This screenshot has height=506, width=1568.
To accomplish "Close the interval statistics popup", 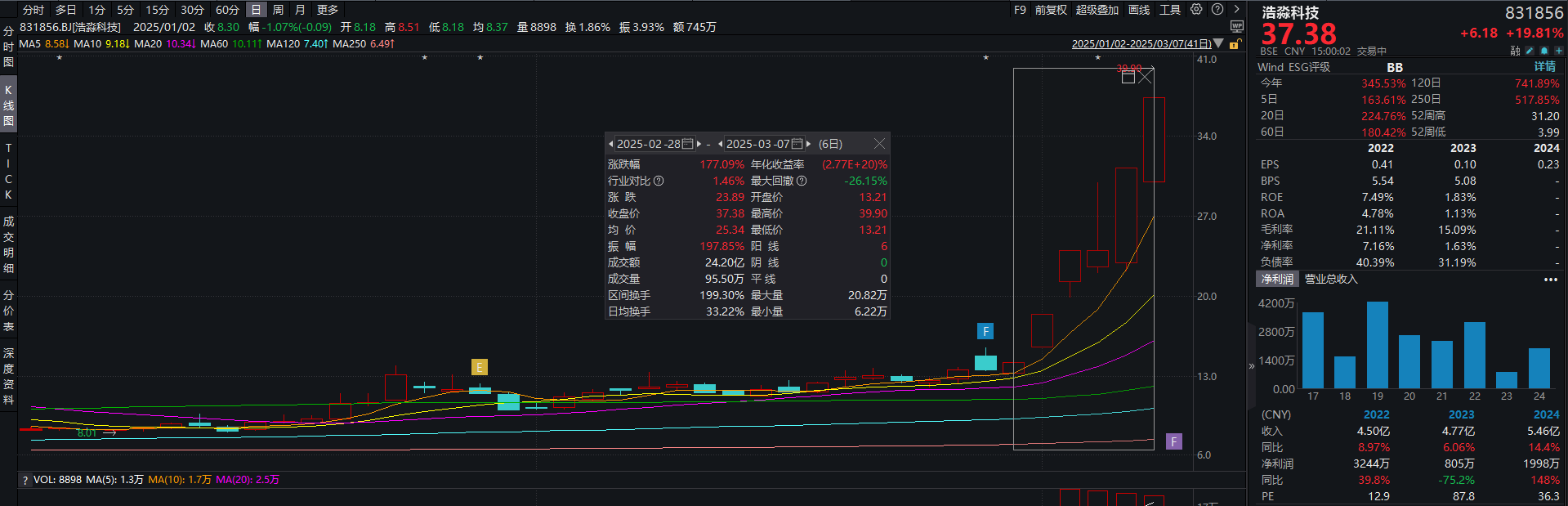I will [x=879, y=144].
